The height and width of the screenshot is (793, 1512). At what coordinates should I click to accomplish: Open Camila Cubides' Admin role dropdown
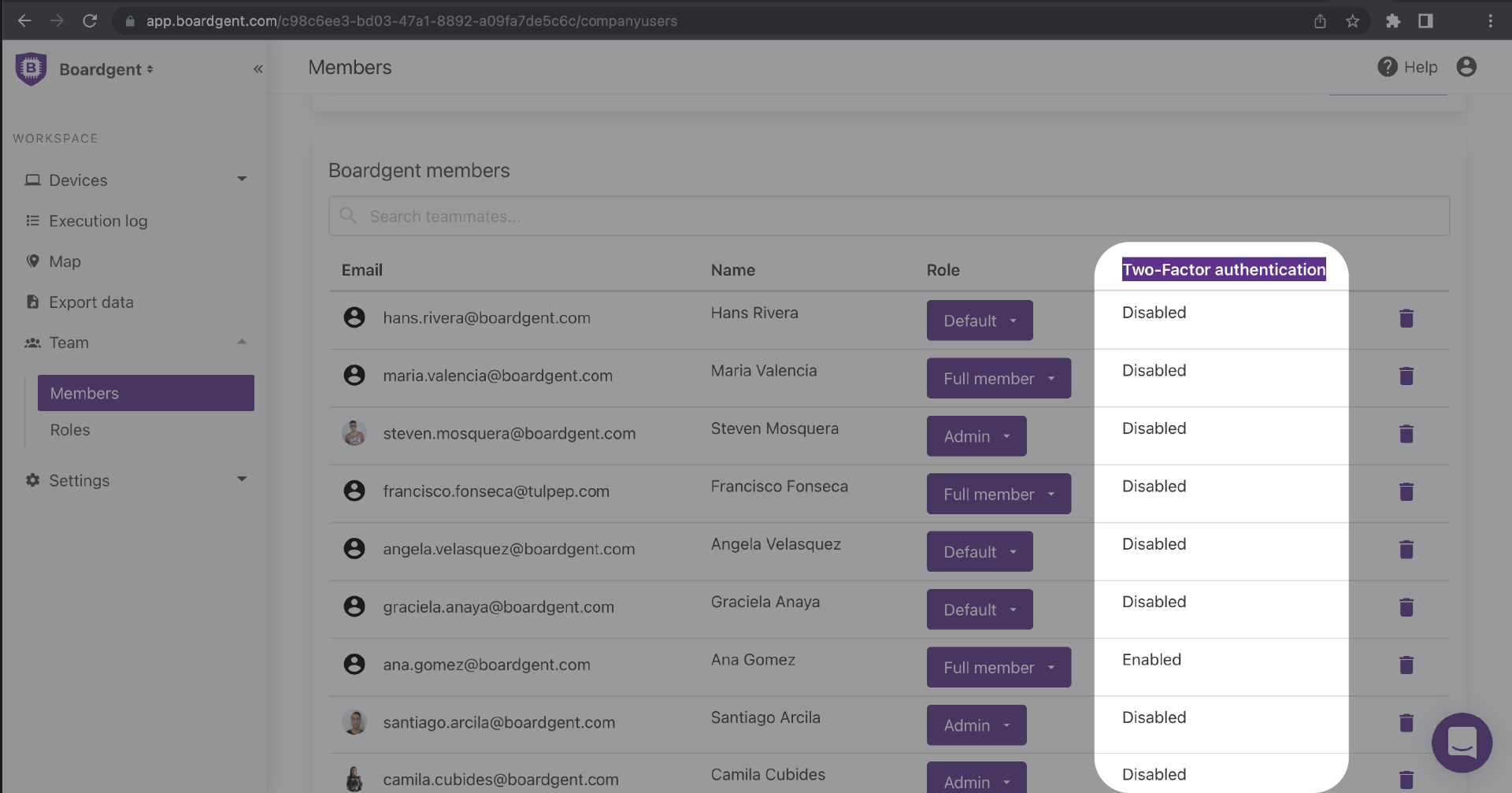point(976,778)
